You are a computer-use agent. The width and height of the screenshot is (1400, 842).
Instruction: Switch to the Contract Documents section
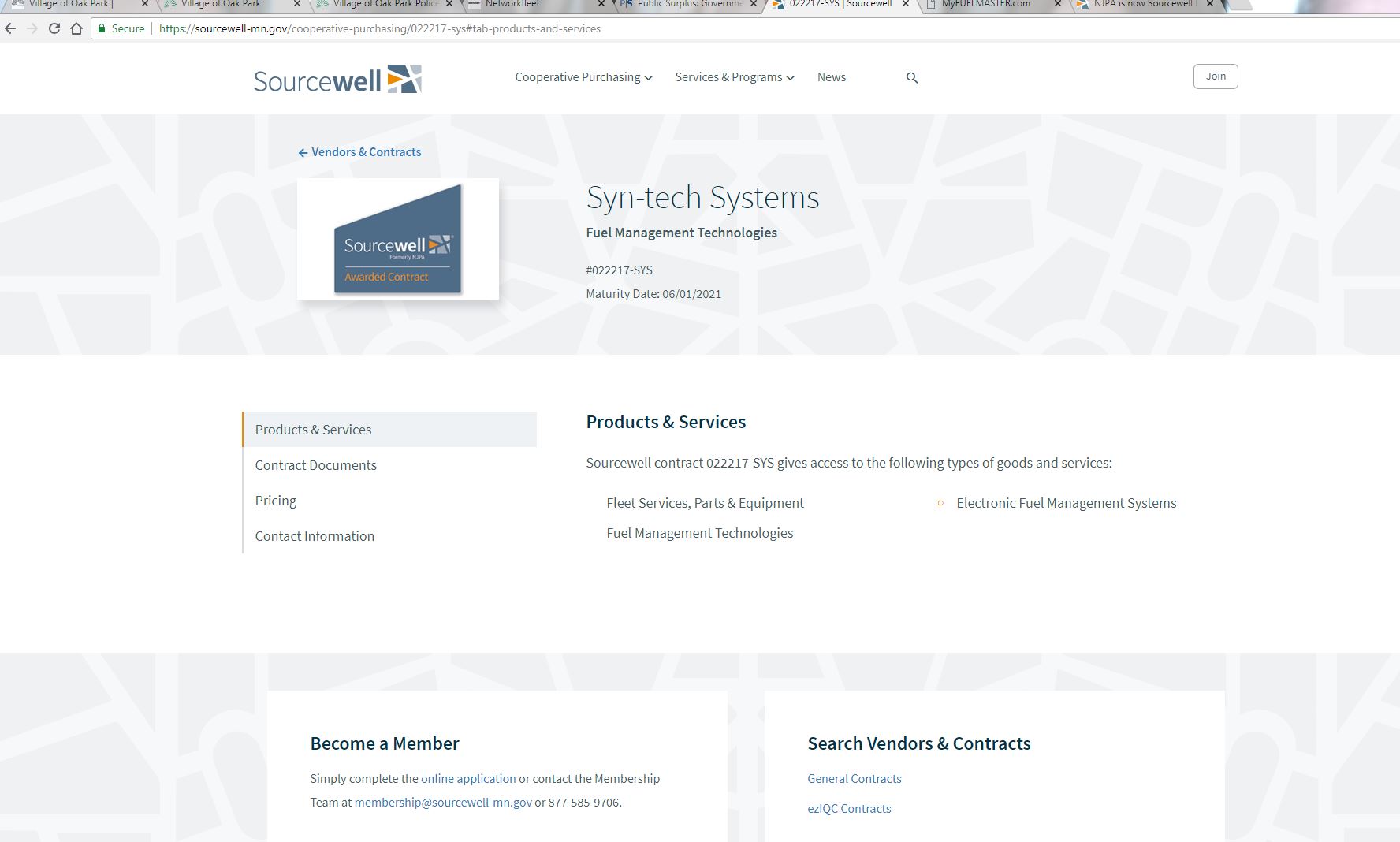tap(315, 465)
